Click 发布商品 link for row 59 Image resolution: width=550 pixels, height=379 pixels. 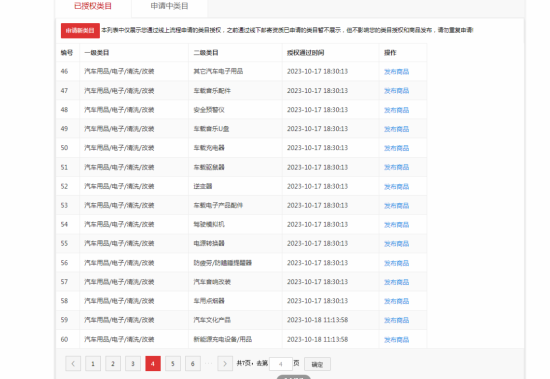pyautogui.click(x=396, y=320)
